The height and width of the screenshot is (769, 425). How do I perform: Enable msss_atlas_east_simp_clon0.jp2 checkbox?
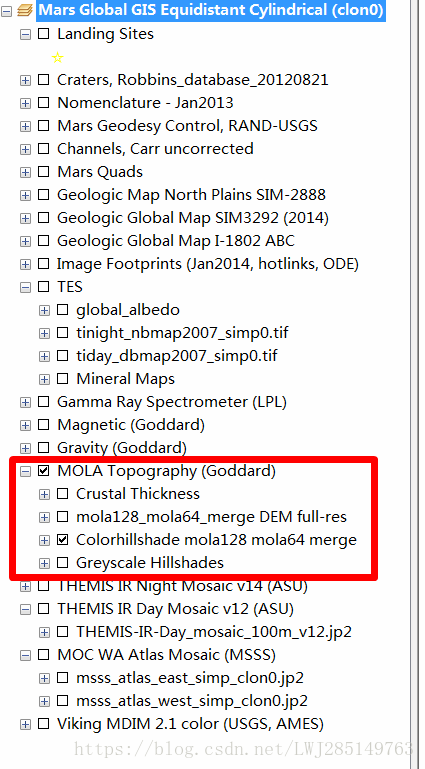pyautogui.click(x=62, y=679)
